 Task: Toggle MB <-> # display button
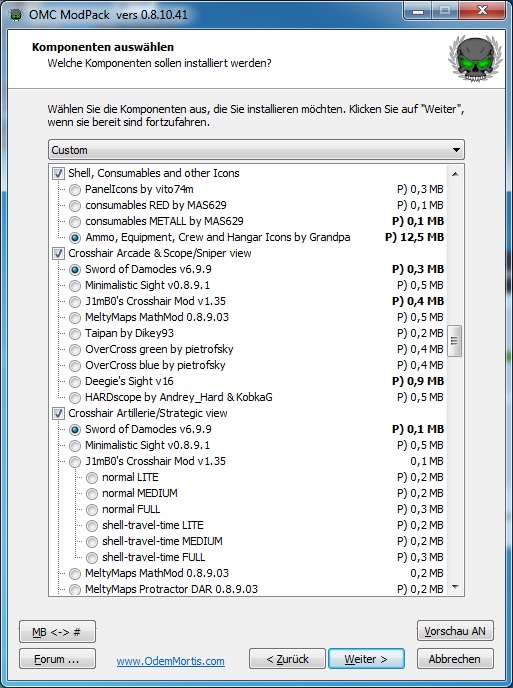click(x=57, y=632)
